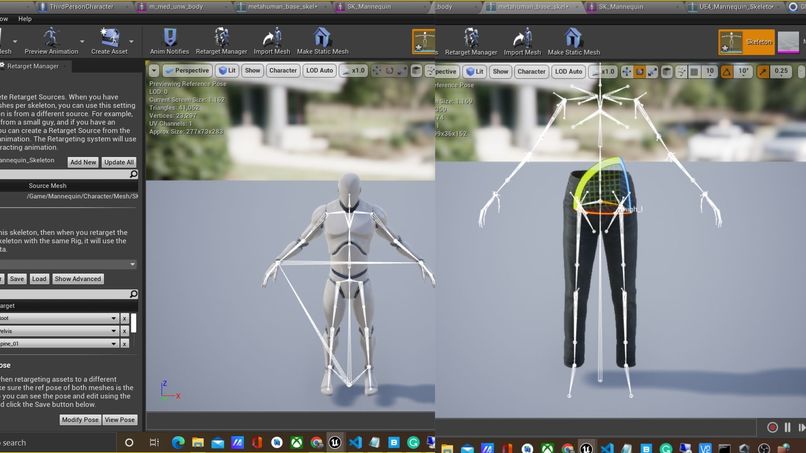This screenshot has height=453, width=806.
Task: Open LOD Auto menu in left viewport
Action: 320,70
